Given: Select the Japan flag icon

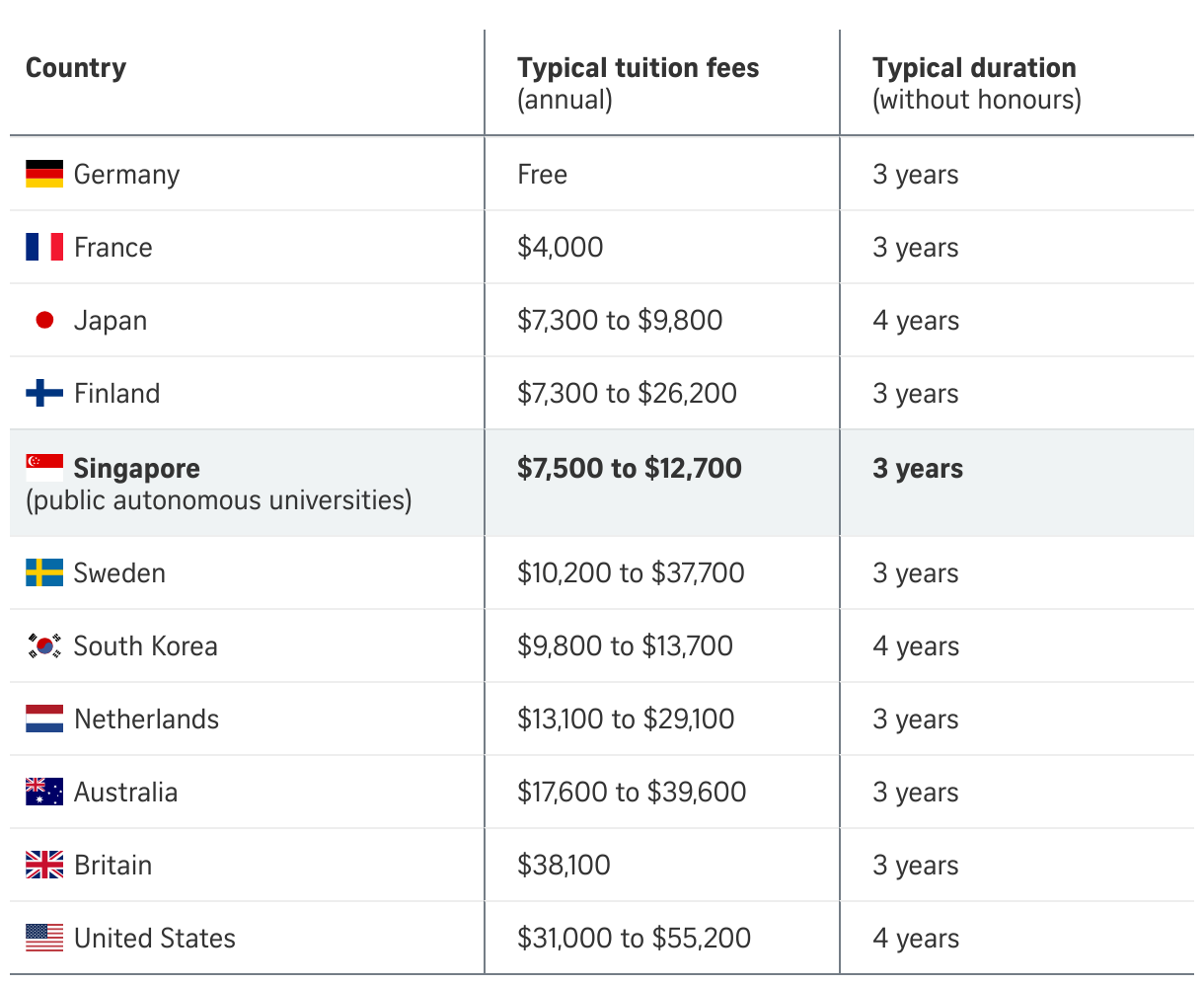Looking at the screenshot, I should point(44,320).
